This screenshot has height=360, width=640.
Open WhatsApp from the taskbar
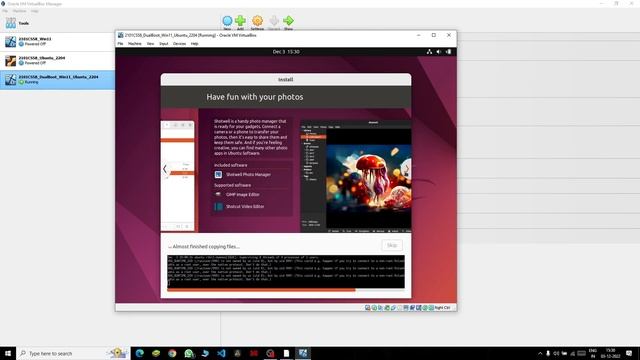tap(189, 353)
